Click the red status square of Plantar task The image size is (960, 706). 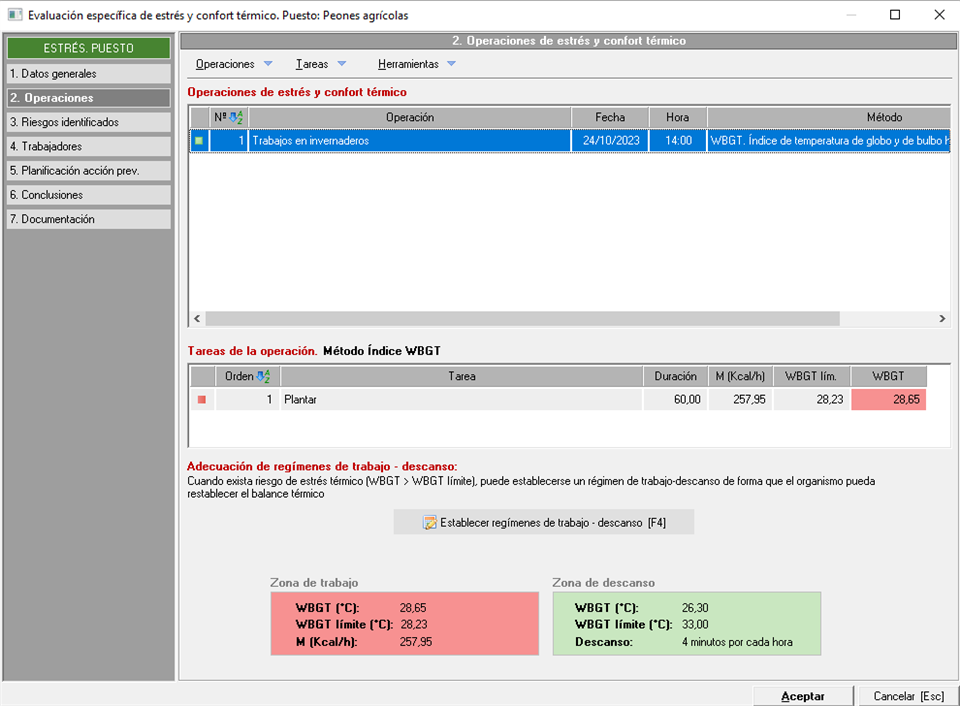(x=201, y=400)
